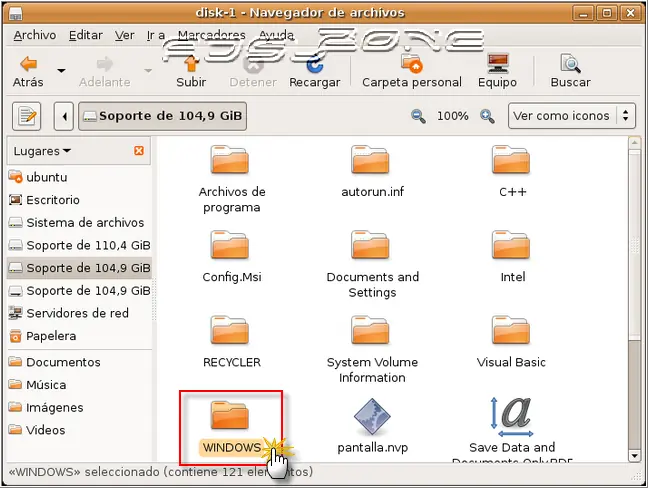Open the Editar menu

click(x=86, y=36)
